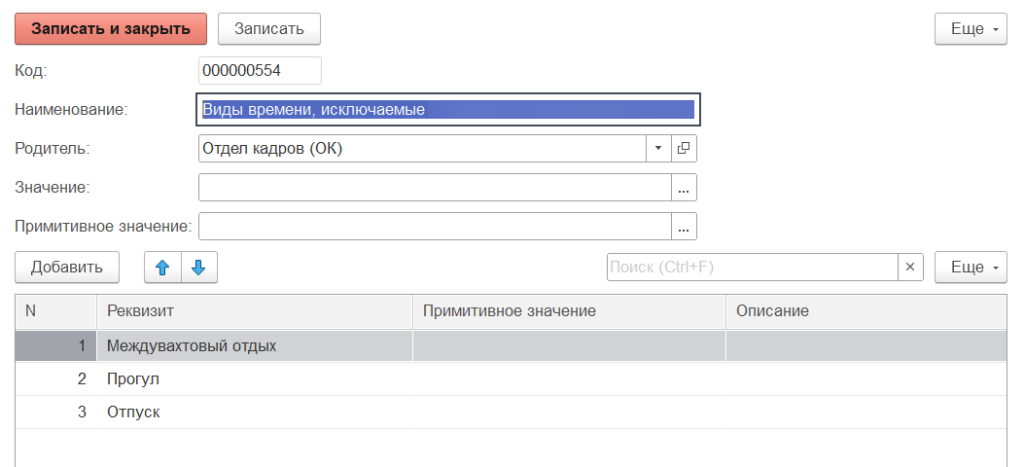1024x467 pixels.
Task: Select the Отпуск row
Action: click(133, 412)
